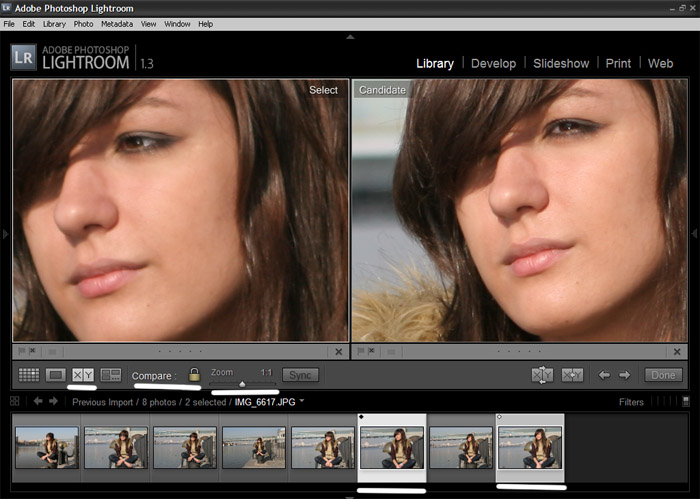Screen dimensions: 700x499
Task: Collapse the top module panel arrow
Action: pyautogui.click(x=350, y=37)
